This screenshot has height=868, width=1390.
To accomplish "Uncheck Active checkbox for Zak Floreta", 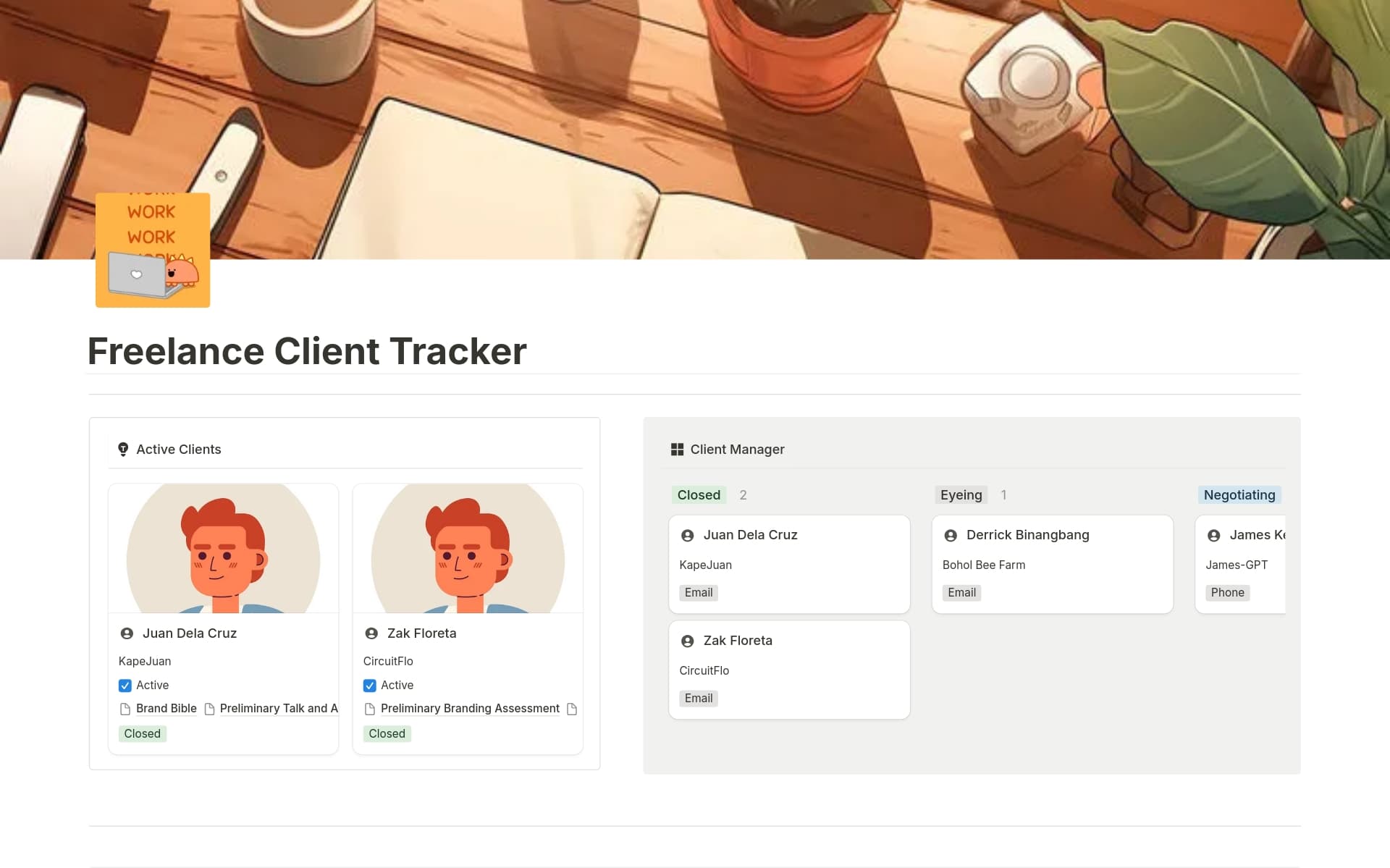I will point(370,685).
